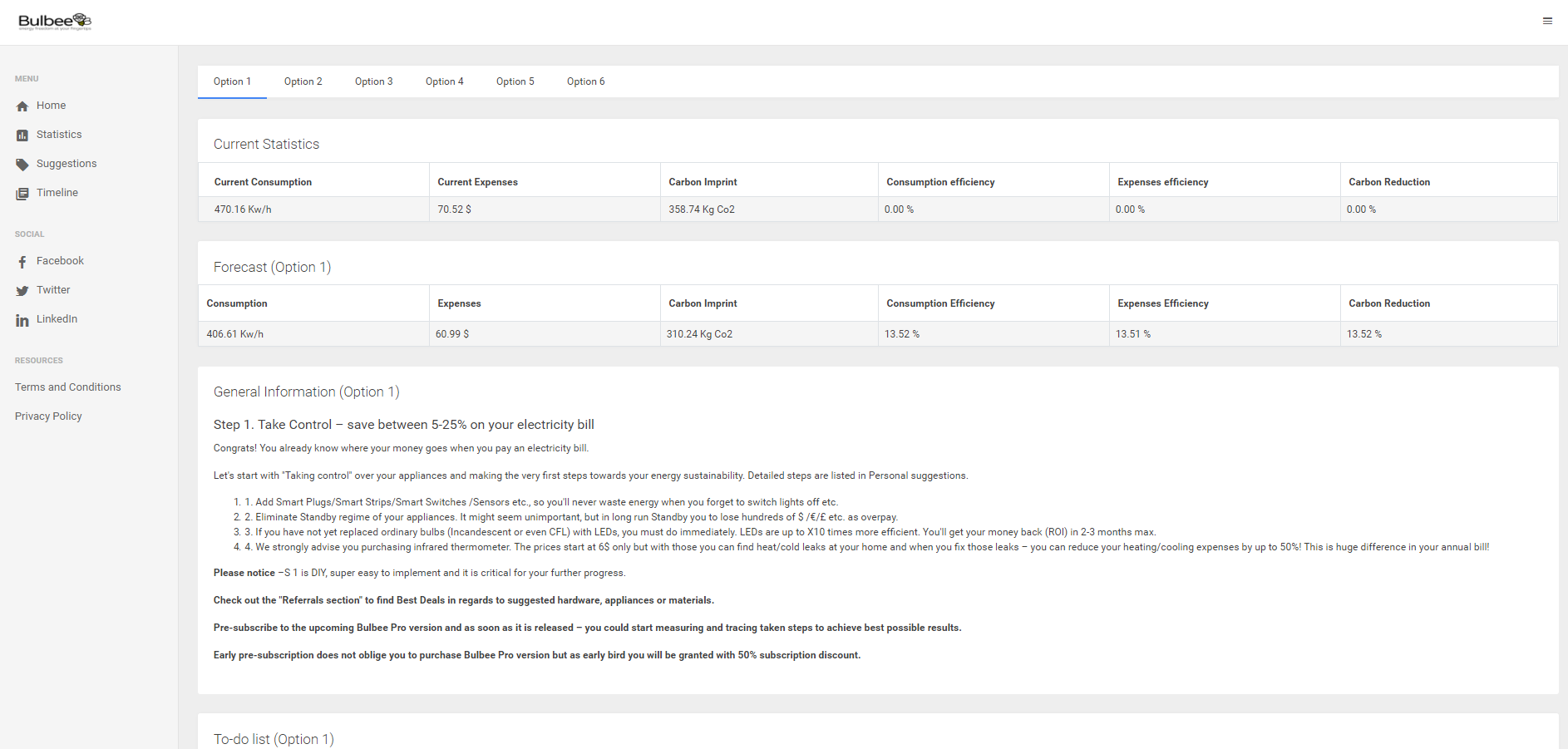Visit the Facebook social link
1568x749 pixels.
pyautogui.click(x=60, y=261)
